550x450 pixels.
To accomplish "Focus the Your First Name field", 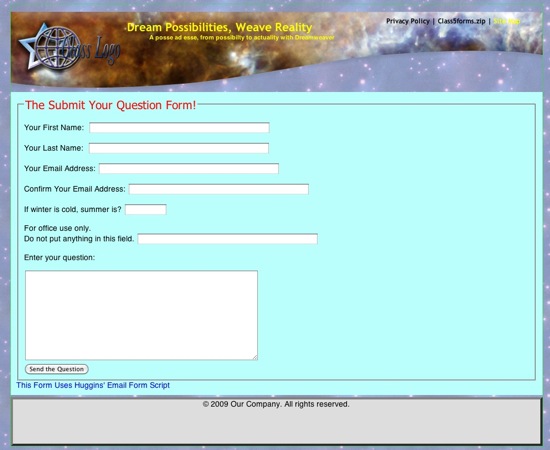I will pyautogui.click(x=179, y=128).
